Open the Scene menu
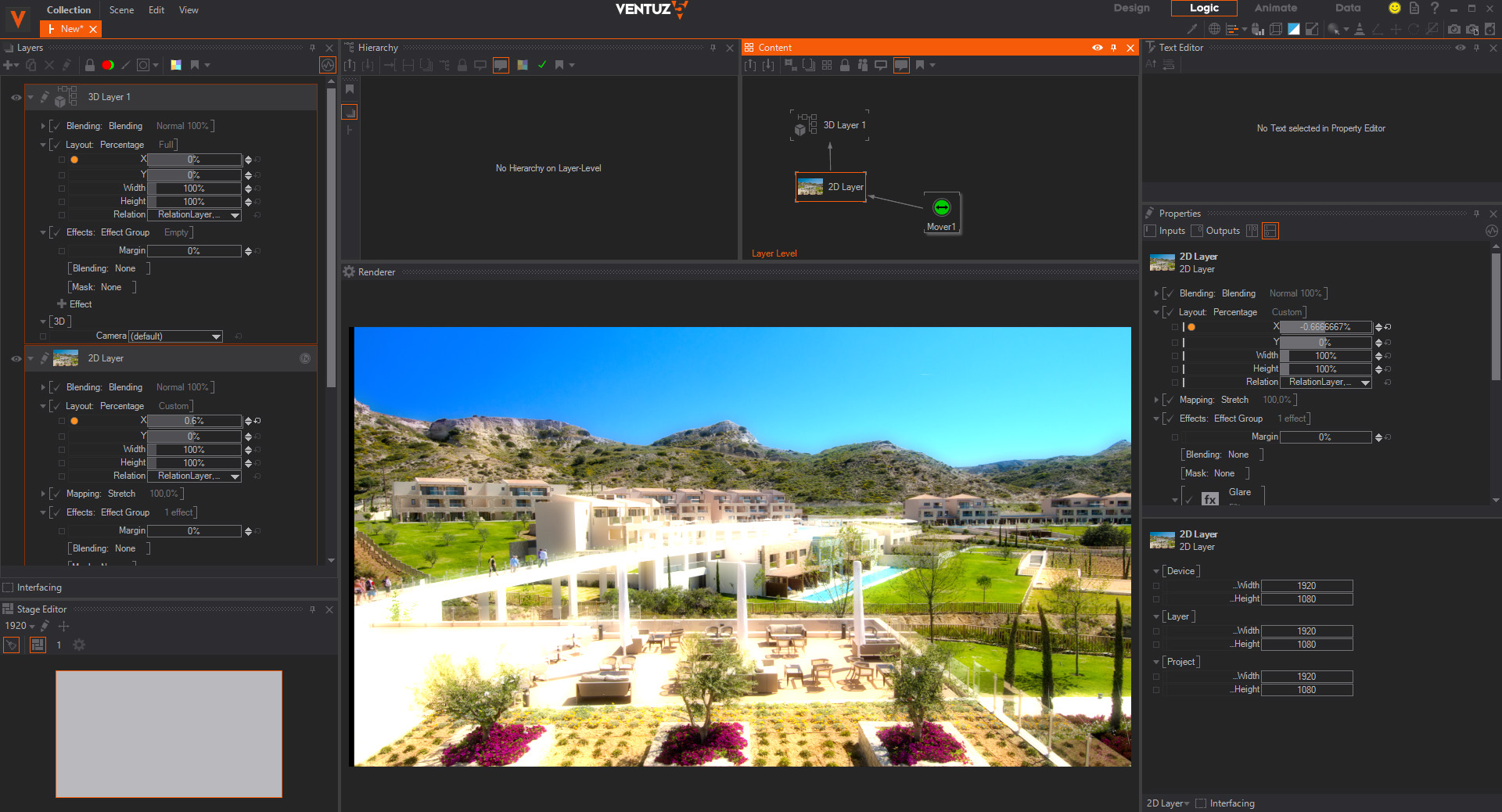 point(121,10)
